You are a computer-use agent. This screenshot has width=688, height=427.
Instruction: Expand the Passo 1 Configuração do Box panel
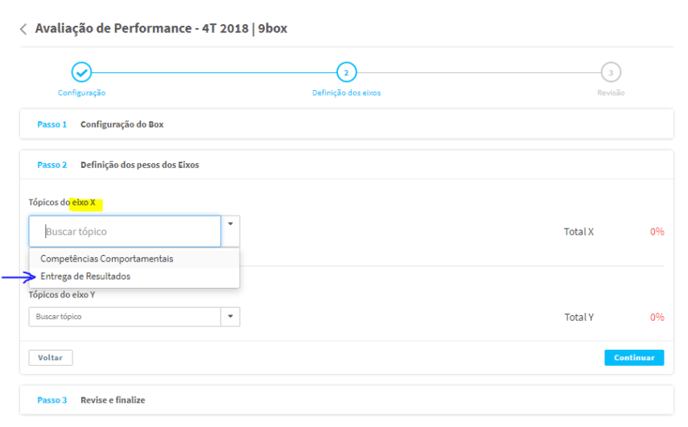[x=347, y=124]
